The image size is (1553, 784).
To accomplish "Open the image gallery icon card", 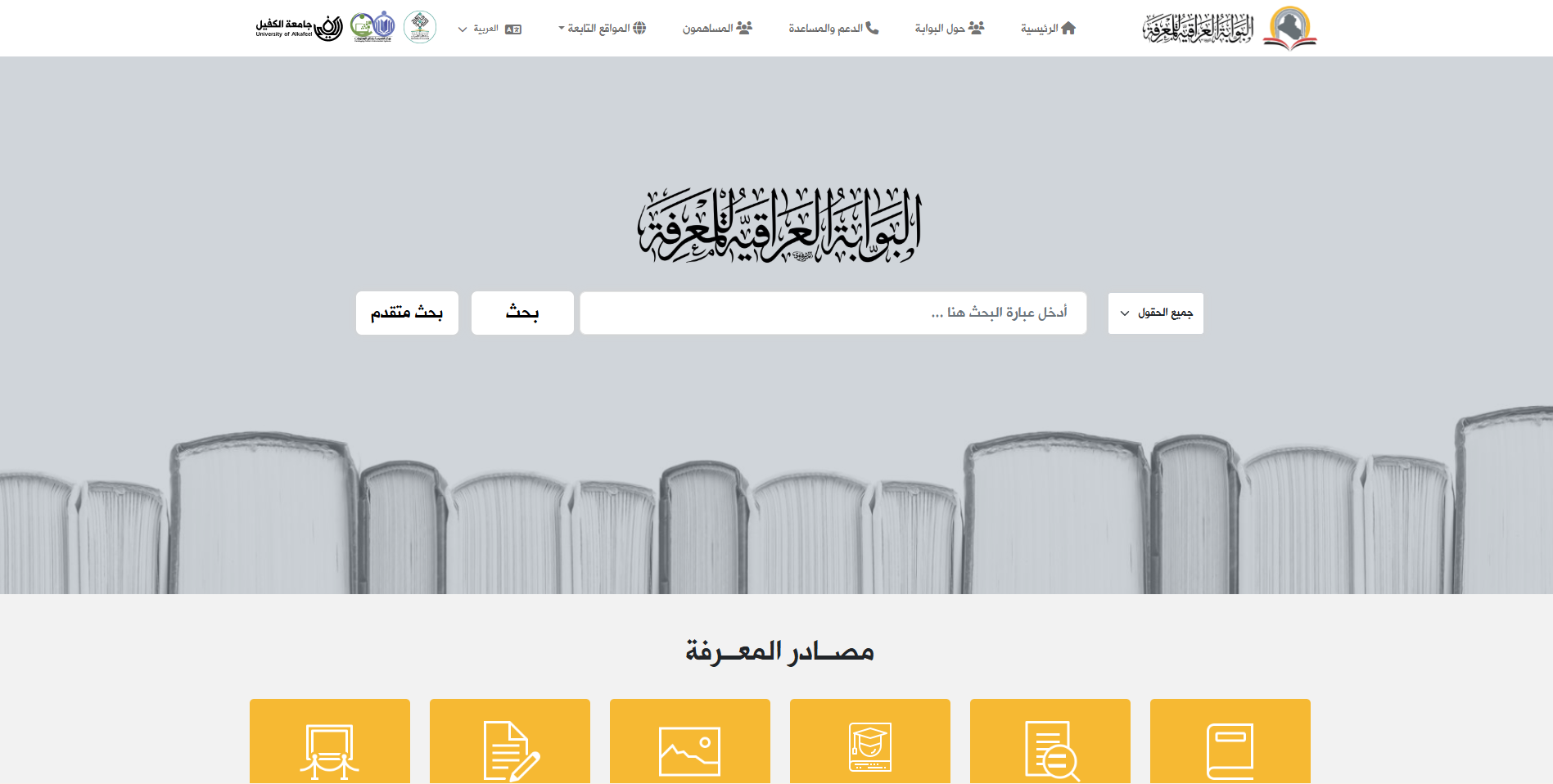I will pos(689,741).
